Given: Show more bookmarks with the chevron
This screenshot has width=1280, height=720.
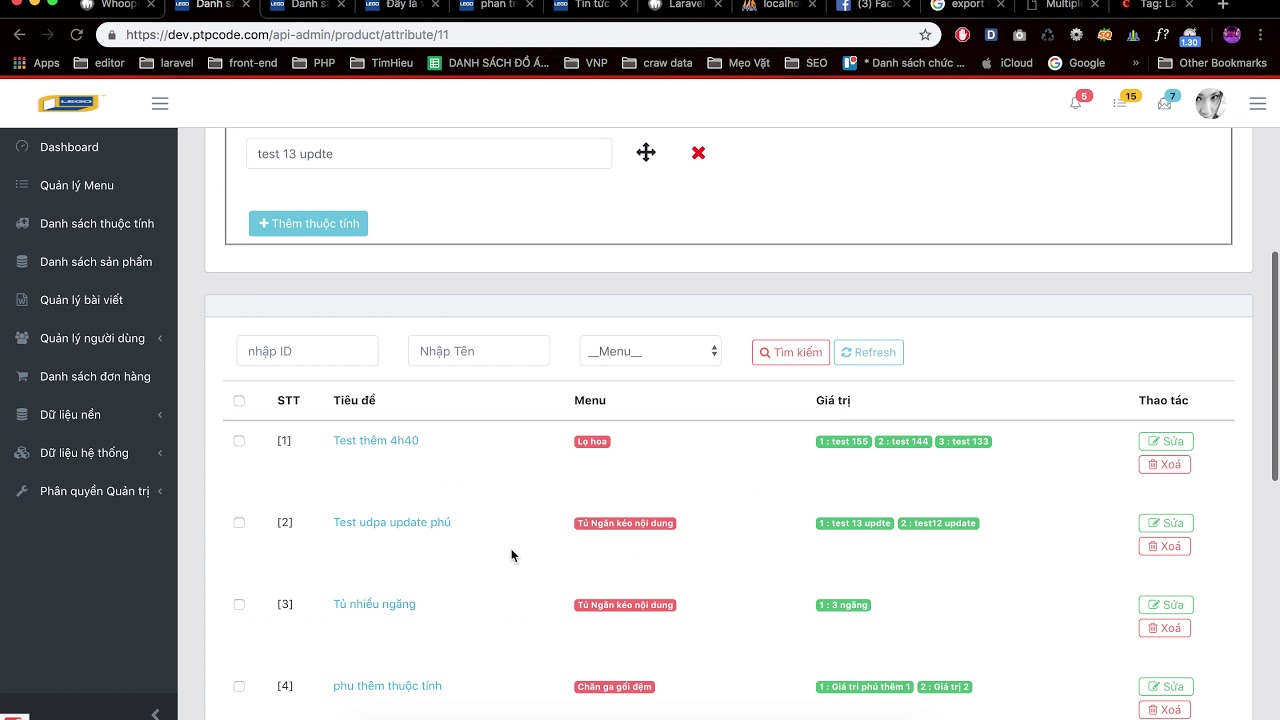Looking at the screenshot, I should pos(1135,63).
